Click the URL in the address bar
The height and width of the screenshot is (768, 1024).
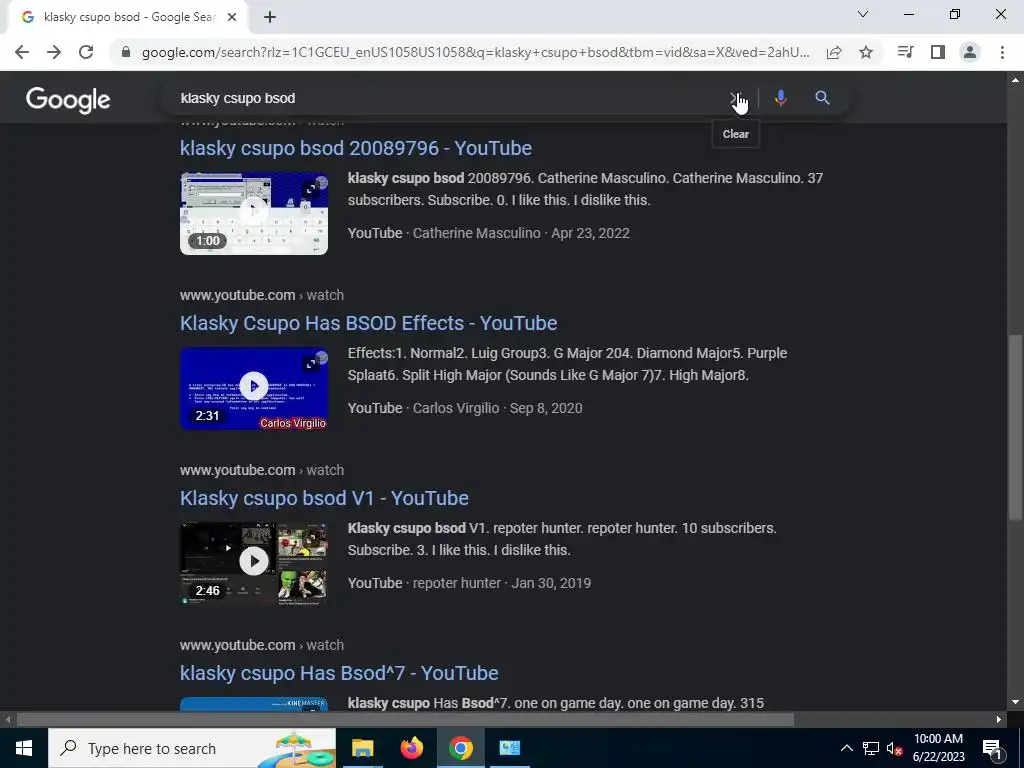click(x=475, y=52)
